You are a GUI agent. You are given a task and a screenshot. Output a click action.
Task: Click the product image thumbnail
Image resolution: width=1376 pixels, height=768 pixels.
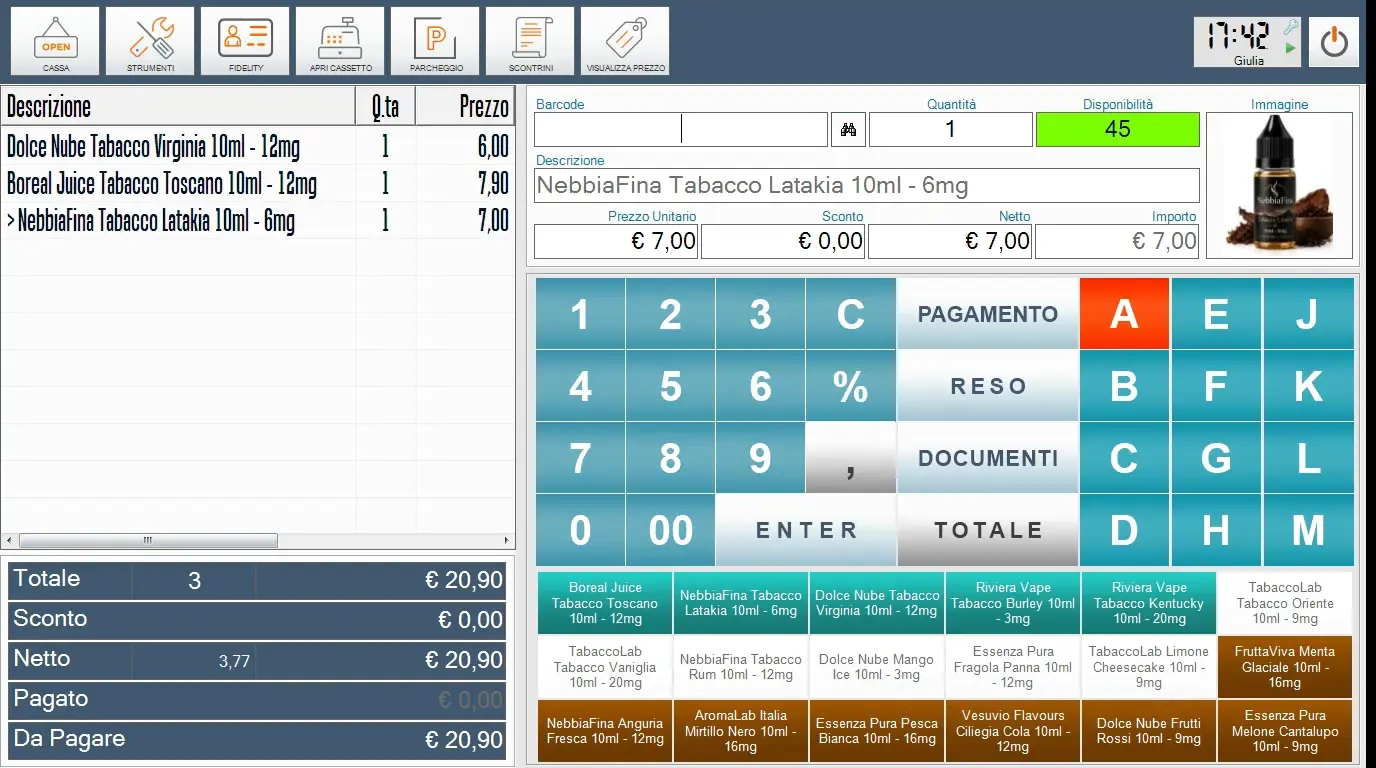click(1279, 185)
